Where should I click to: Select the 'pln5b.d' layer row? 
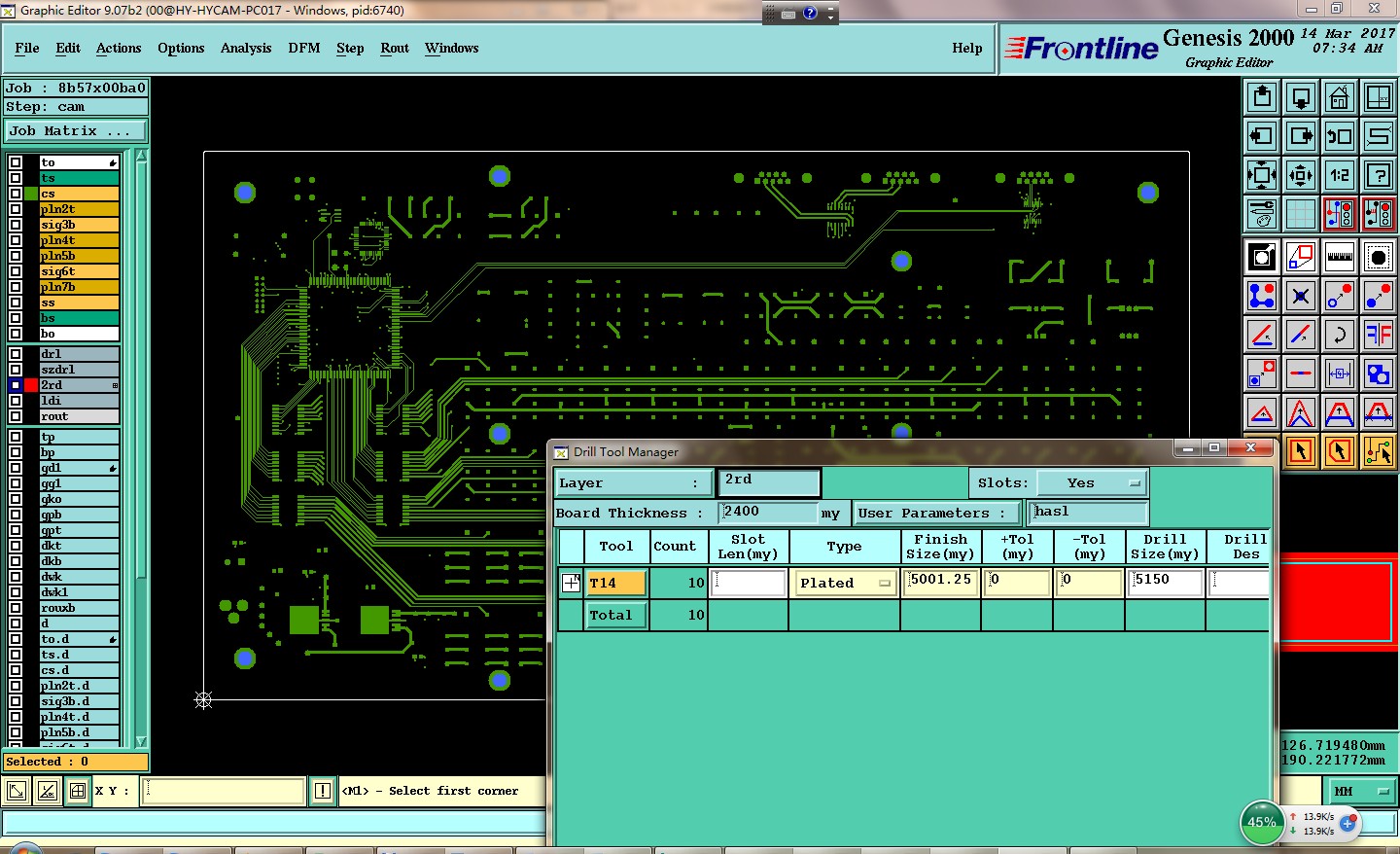[x=80, y=732]
